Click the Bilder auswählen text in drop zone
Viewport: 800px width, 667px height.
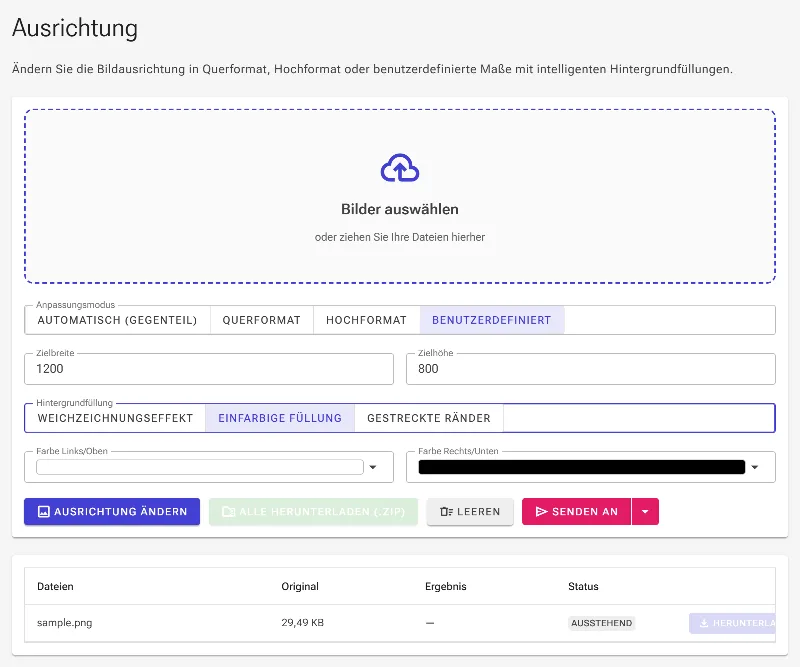click(400, 209)
